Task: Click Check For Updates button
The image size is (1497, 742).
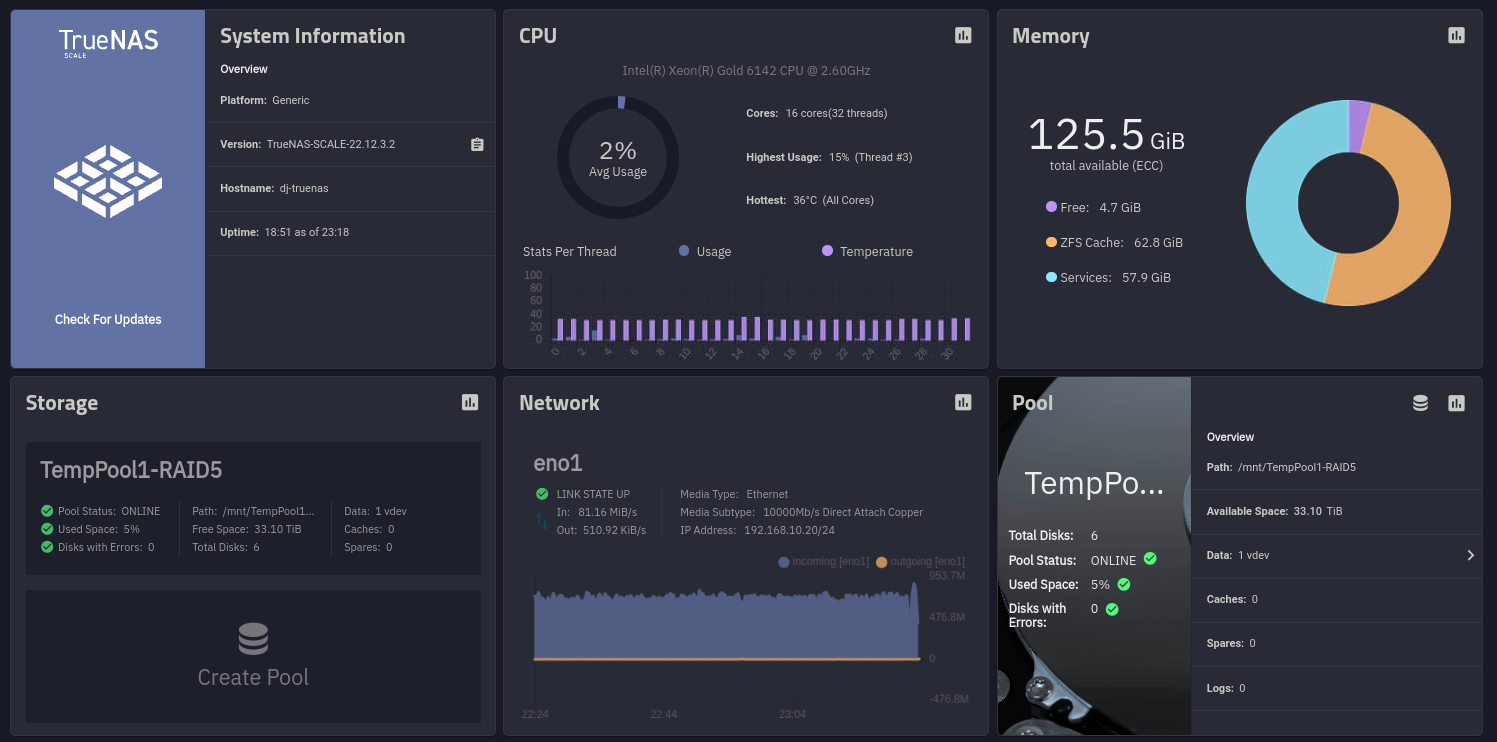Action: click(108, 320)
